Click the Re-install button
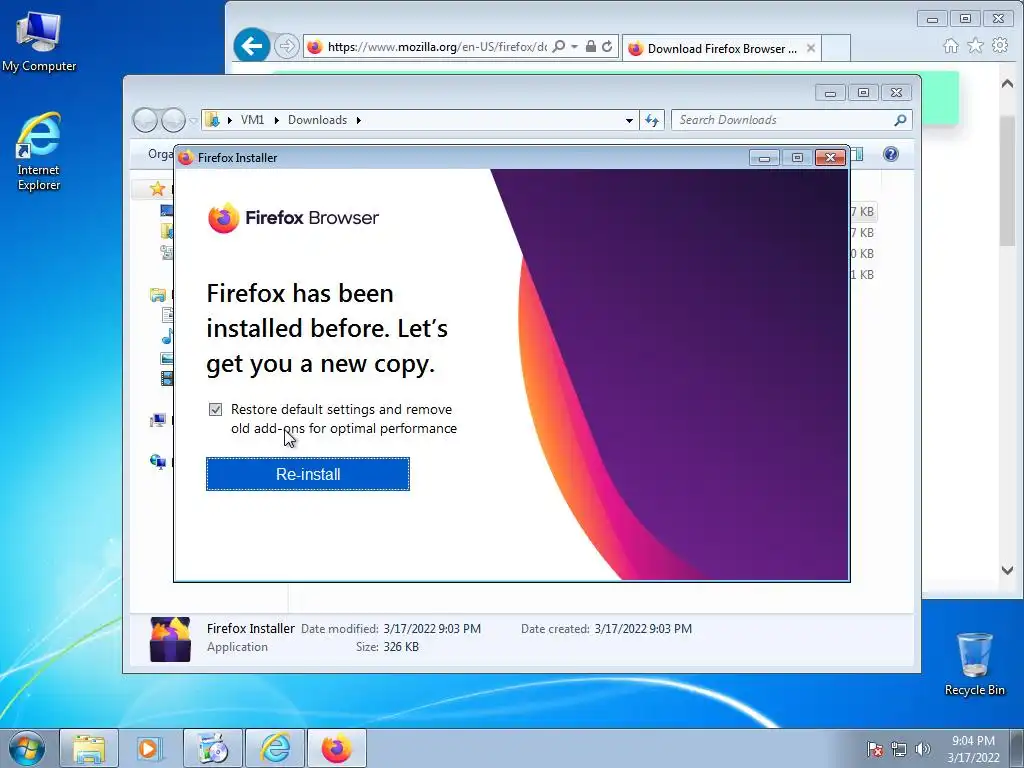The height and width of the screenshot is (768, 1024). (x=308, y=474)
